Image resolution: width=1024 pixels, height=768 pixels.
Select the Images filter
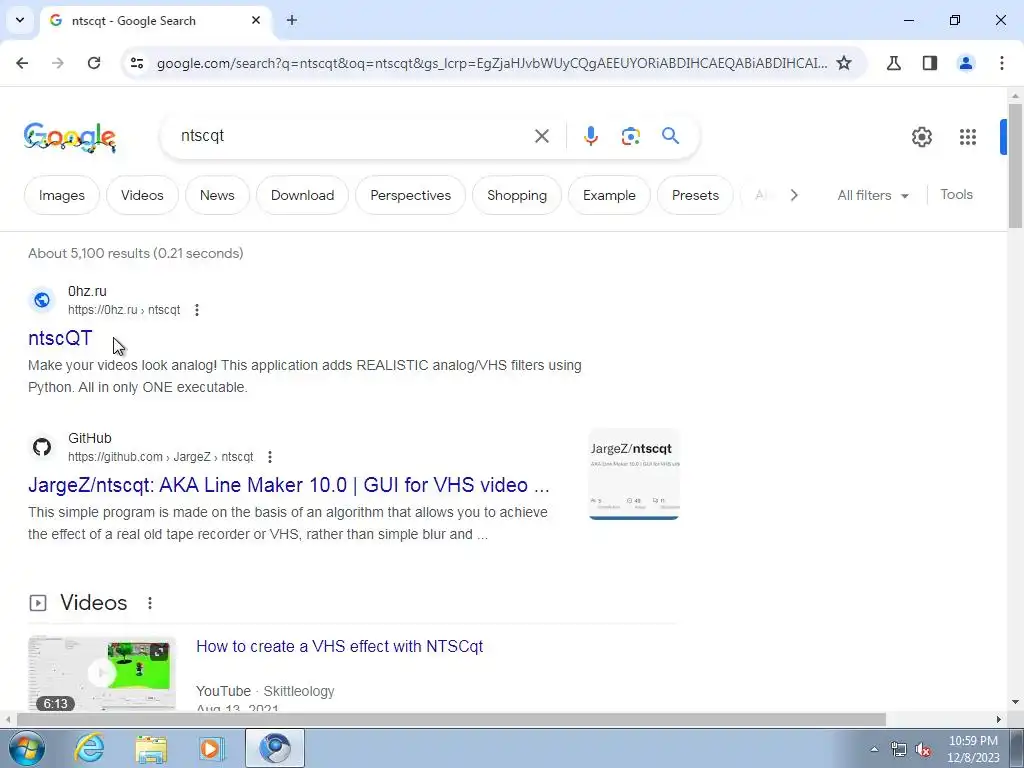tap(62, 195)
